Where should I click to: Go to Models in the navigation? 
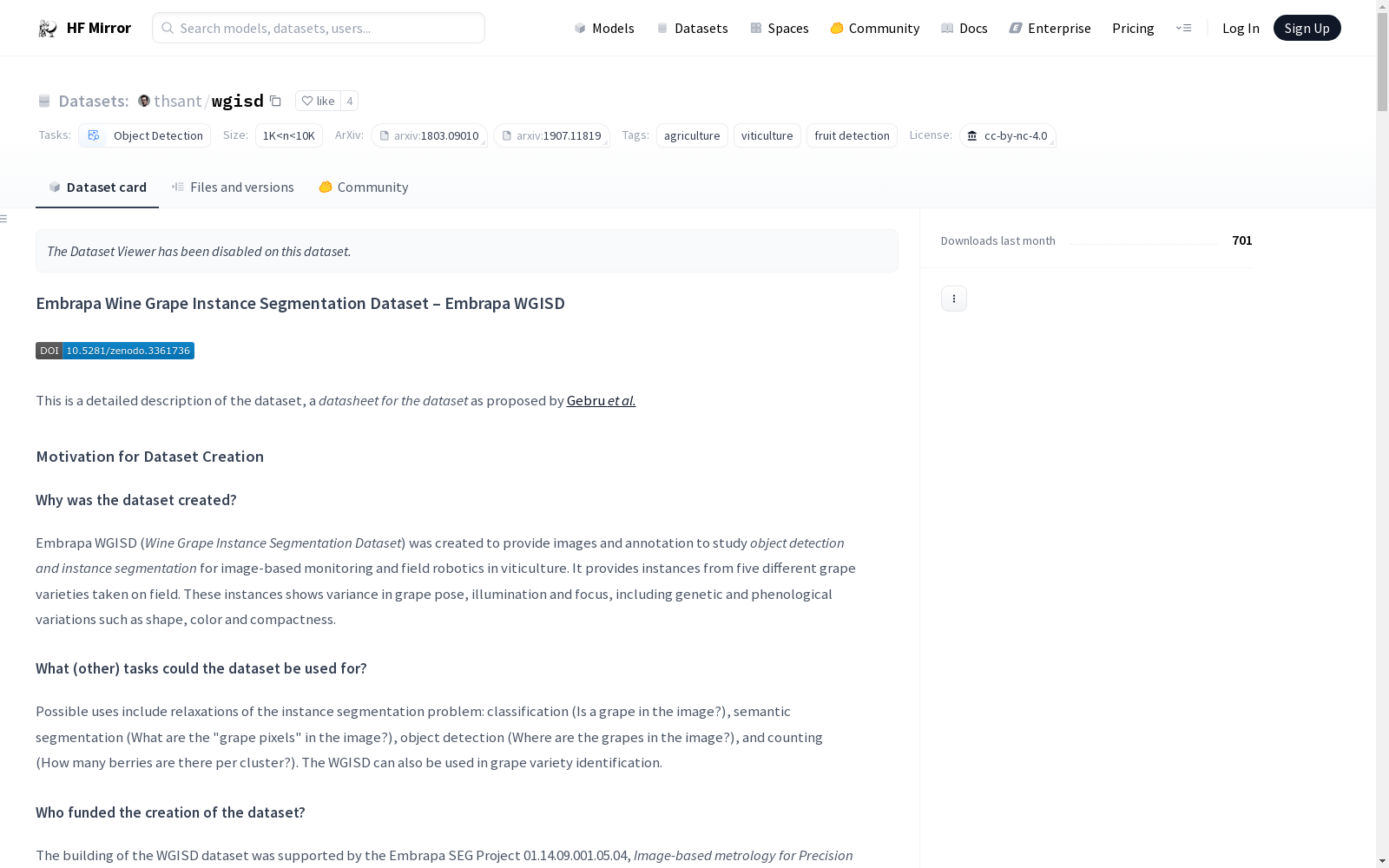point(604,28)
